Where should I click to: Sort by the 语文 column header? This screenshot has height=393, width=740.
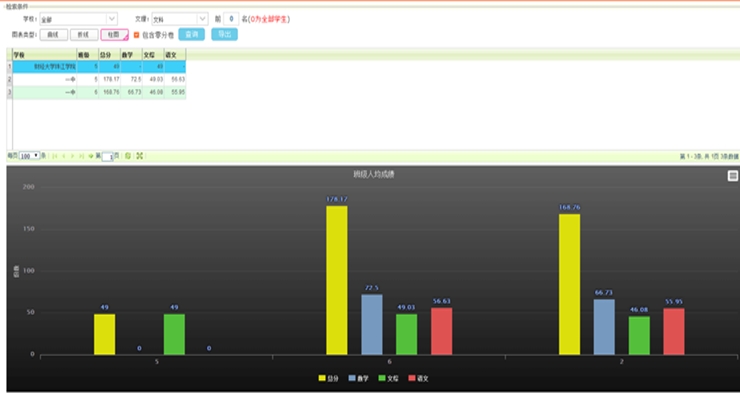[x=175, y=55]
